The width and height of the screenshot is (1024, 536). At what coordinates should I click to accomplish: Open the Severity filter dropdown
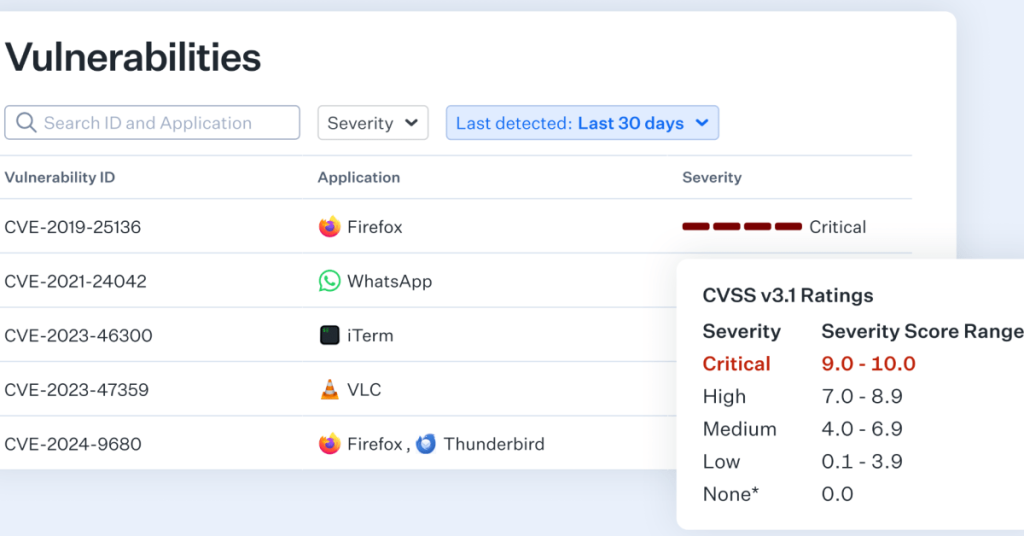372,123
